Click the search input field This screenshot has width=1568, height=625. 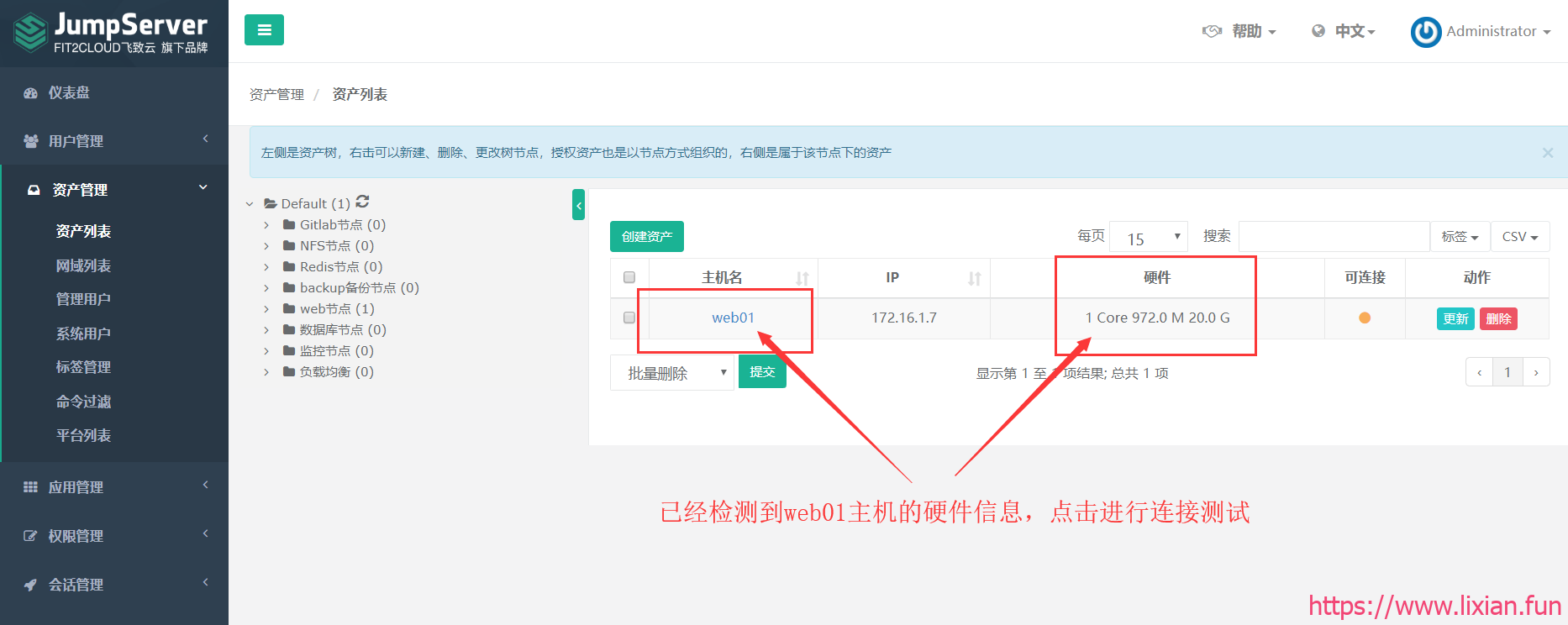[1334, 237]
